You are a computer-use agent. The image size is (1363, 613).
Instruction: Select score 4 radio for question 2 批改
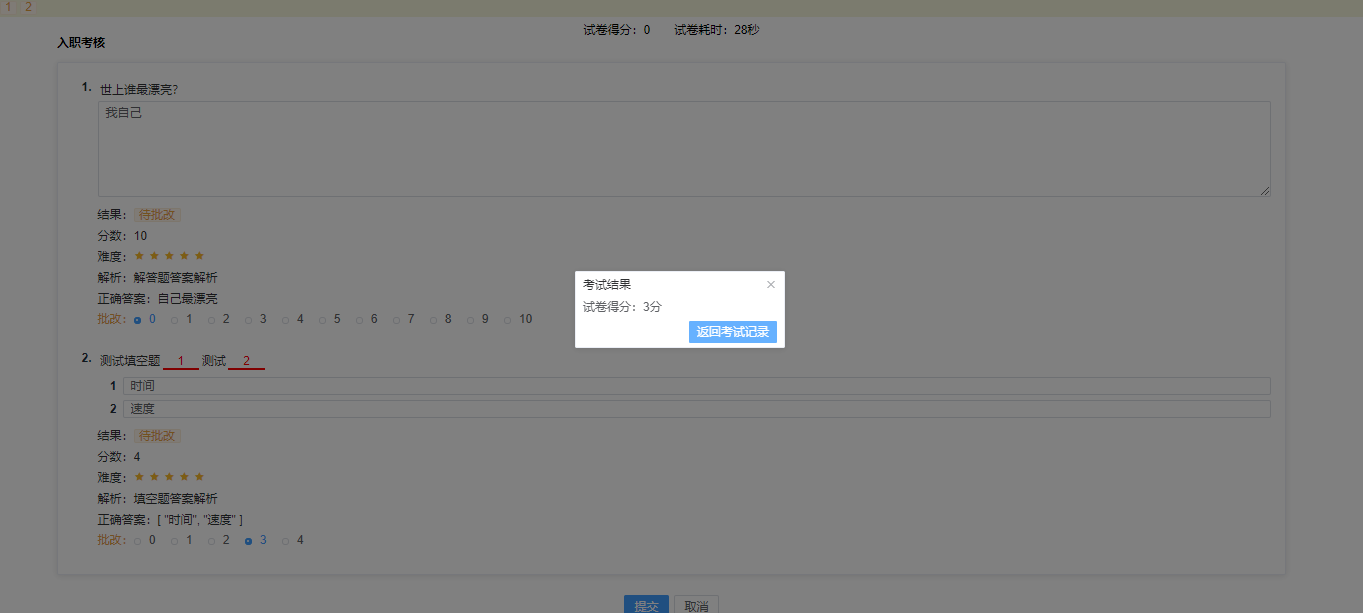point(285,539)
